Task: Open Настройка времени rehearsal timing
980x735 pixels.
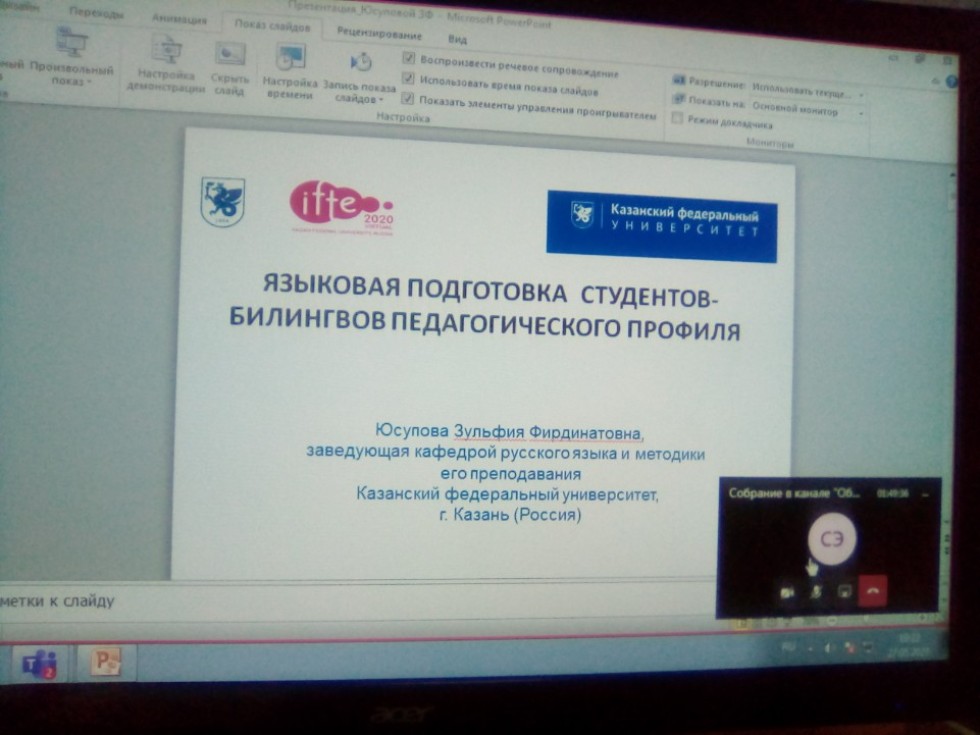Action: 290,59
